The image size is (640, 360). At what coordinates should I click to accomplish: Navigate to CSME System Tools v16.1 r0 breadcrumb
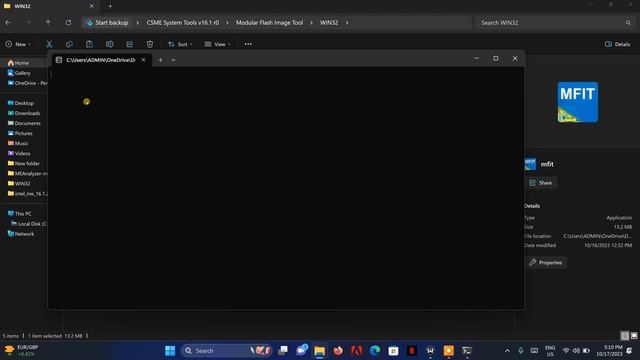click(x=182, y=23)
